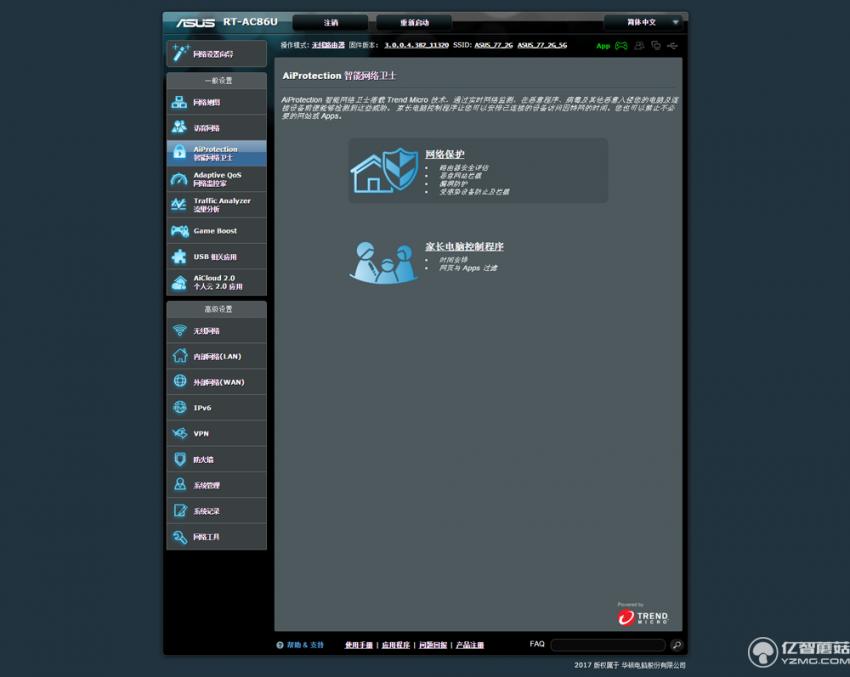This screenshot has width=850, height=677.
Task: Open the VPN icon in sidebar
Action: click(179, 433)
